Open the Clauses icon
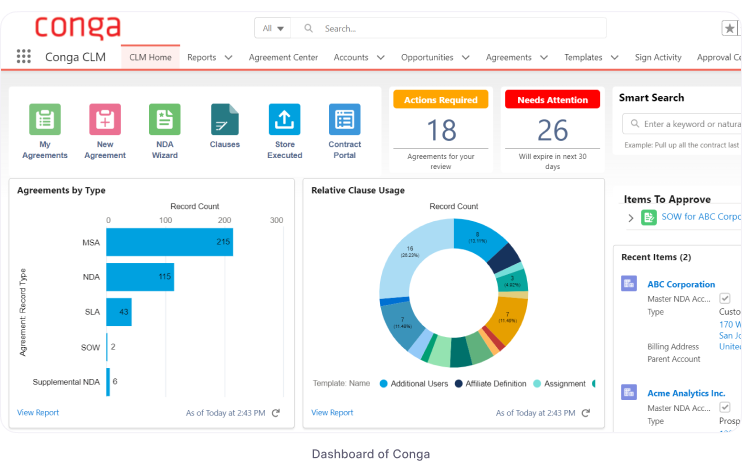Image resolution: width=742 pixels, height=473 pixels. click(225, 120)
